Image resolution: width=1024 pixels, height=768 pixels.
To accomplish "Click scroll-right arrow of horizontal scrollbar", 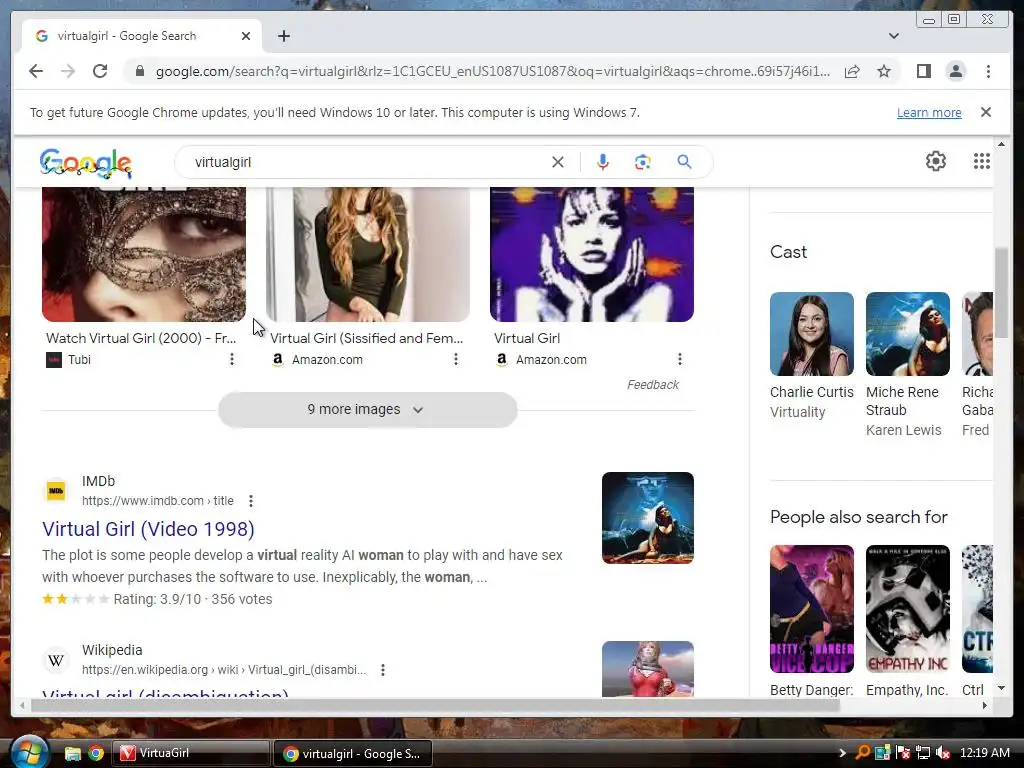I will point(984,705).
